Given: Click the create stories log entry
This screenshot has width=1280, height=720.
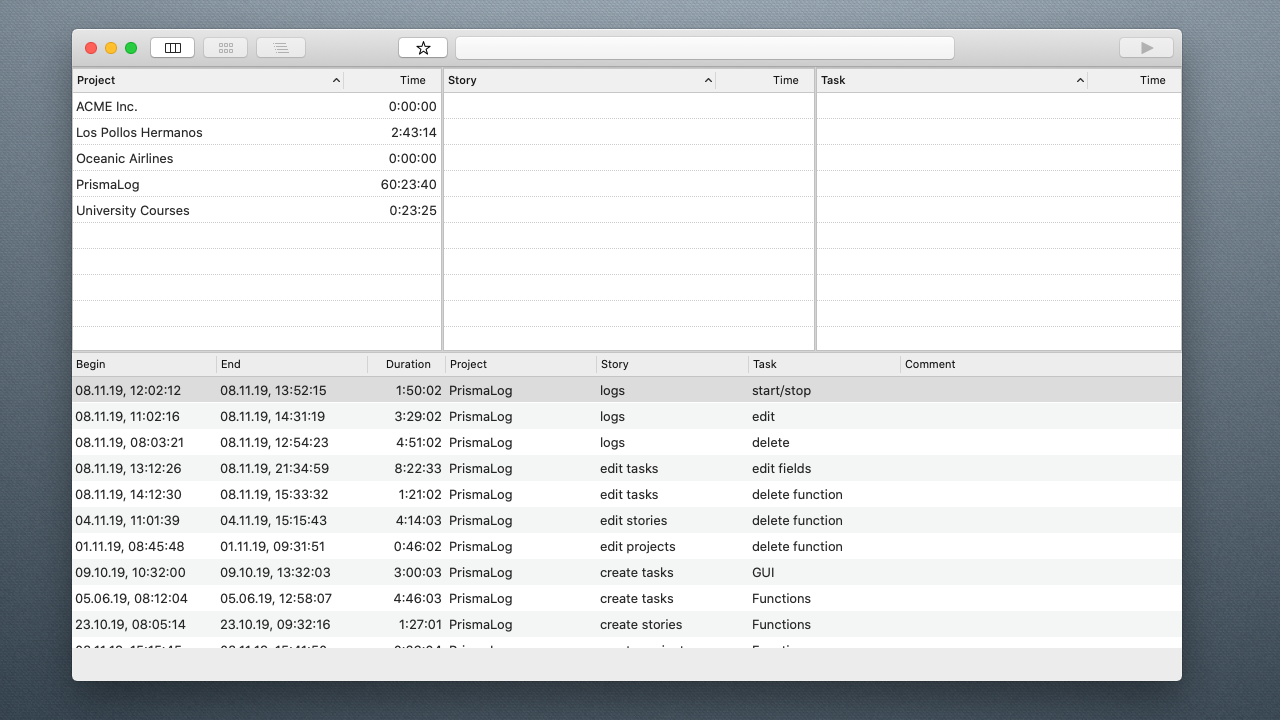Looking at the screenshot, I should [627, 624].
